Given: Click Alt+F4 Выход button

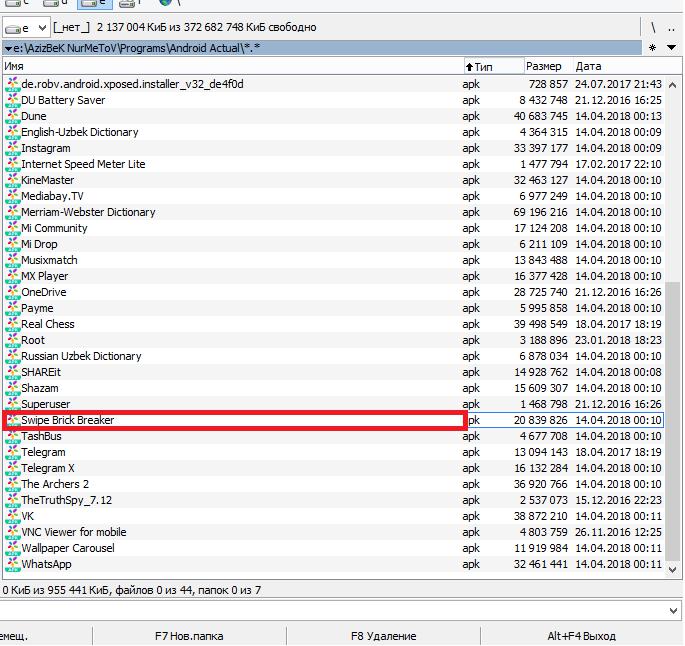Looking at the screenshot, I should pos(581,636).
